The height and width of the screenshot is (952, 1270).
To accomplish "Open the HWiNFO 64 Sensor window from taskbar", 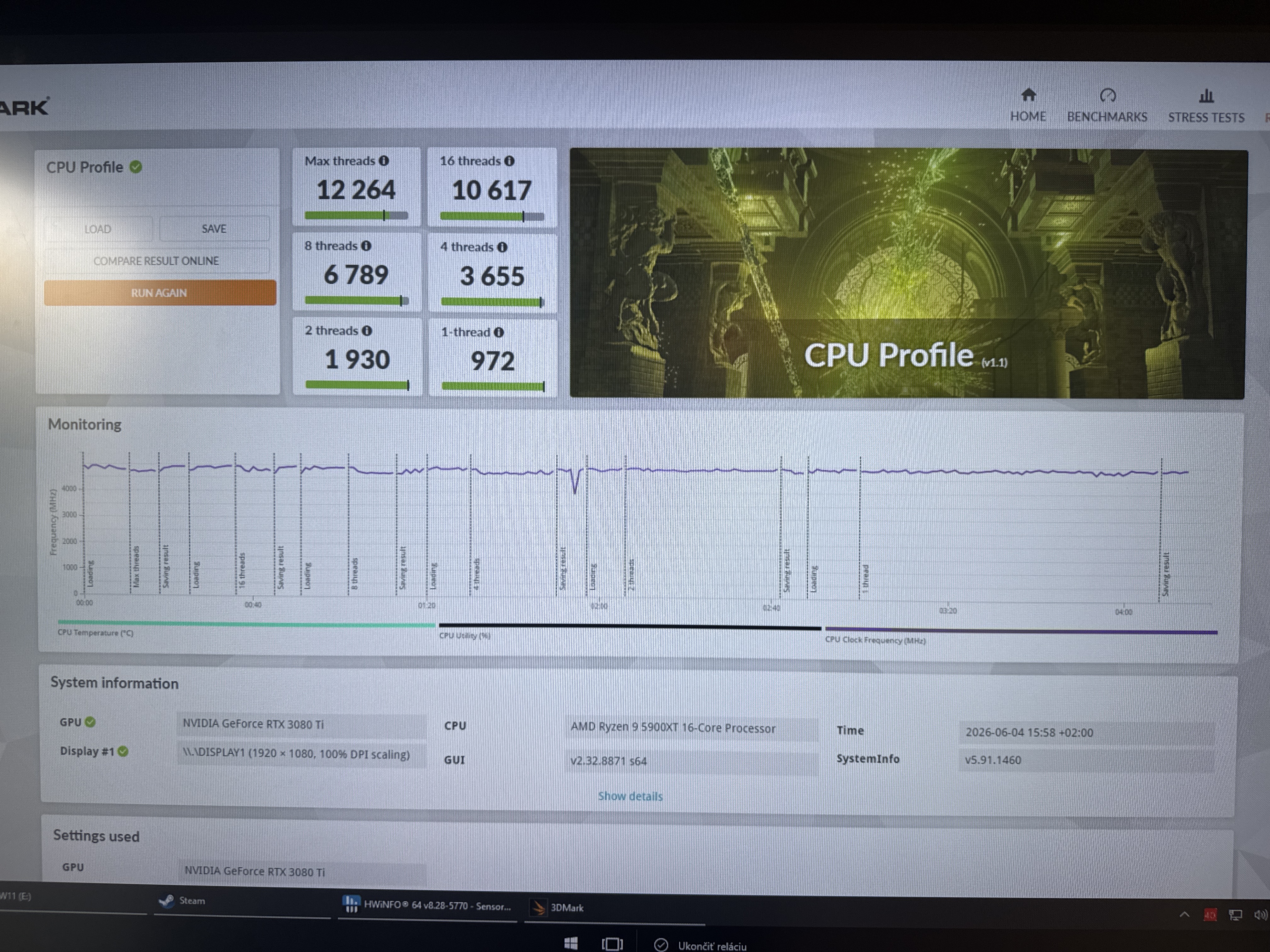I will pos(427,905).
